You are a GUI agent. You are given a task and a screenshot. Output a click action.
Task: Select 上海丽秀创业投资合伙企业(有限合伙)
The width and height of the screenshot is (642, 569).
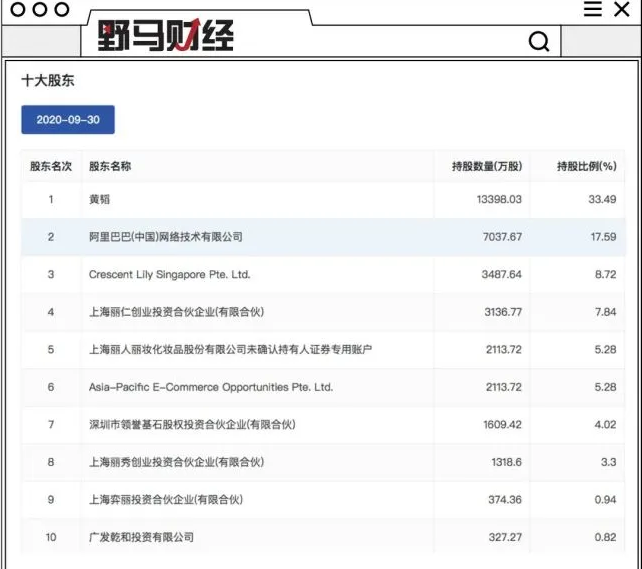pyautogui.click(x=176, y=462)
